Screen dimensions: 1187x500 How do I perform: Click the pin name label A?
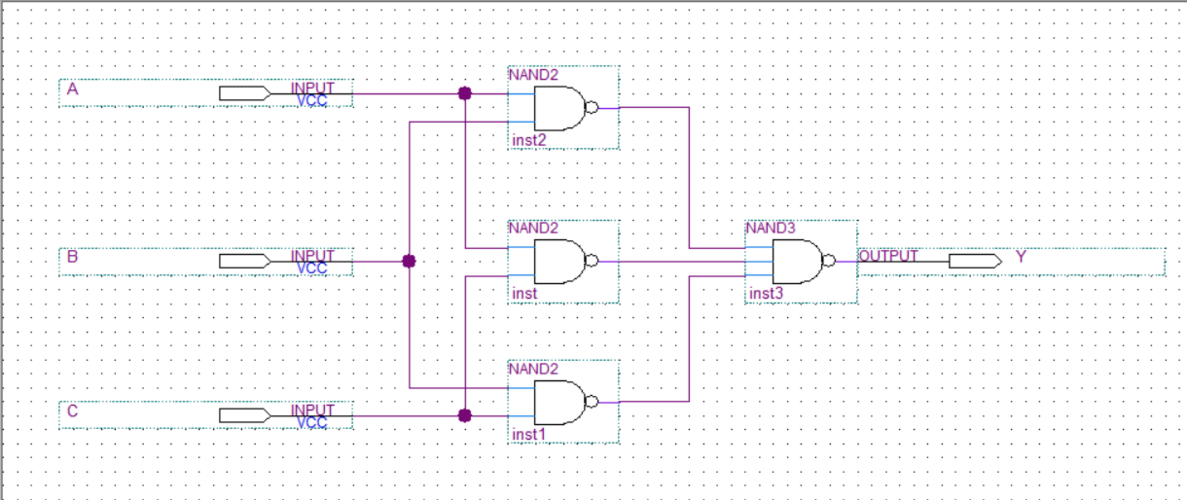pos(72,90)
